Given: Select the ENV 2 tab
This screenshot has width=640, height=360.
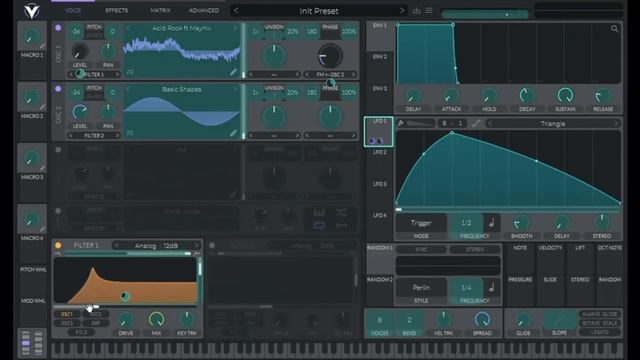Looking at the screenshot, I should pos(380,57).
